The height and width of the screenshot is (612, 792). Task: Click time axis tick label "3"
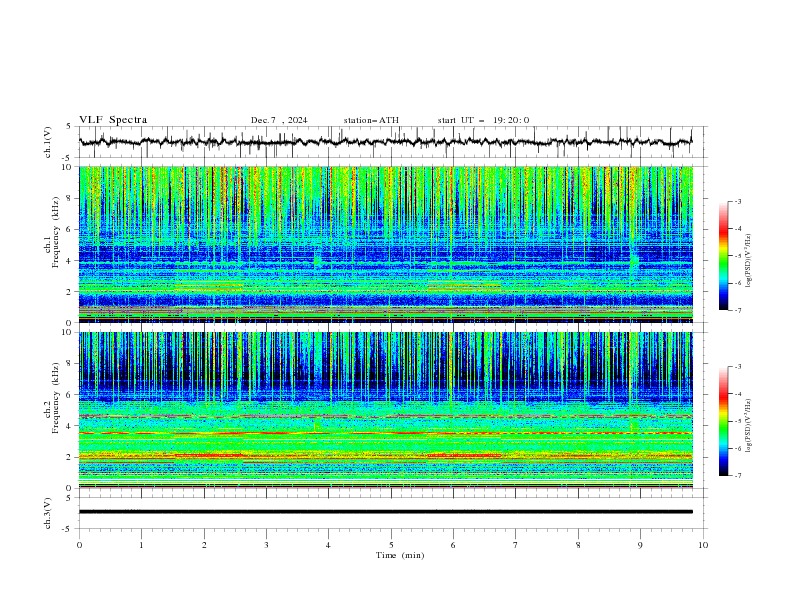(x=266, y=545)
